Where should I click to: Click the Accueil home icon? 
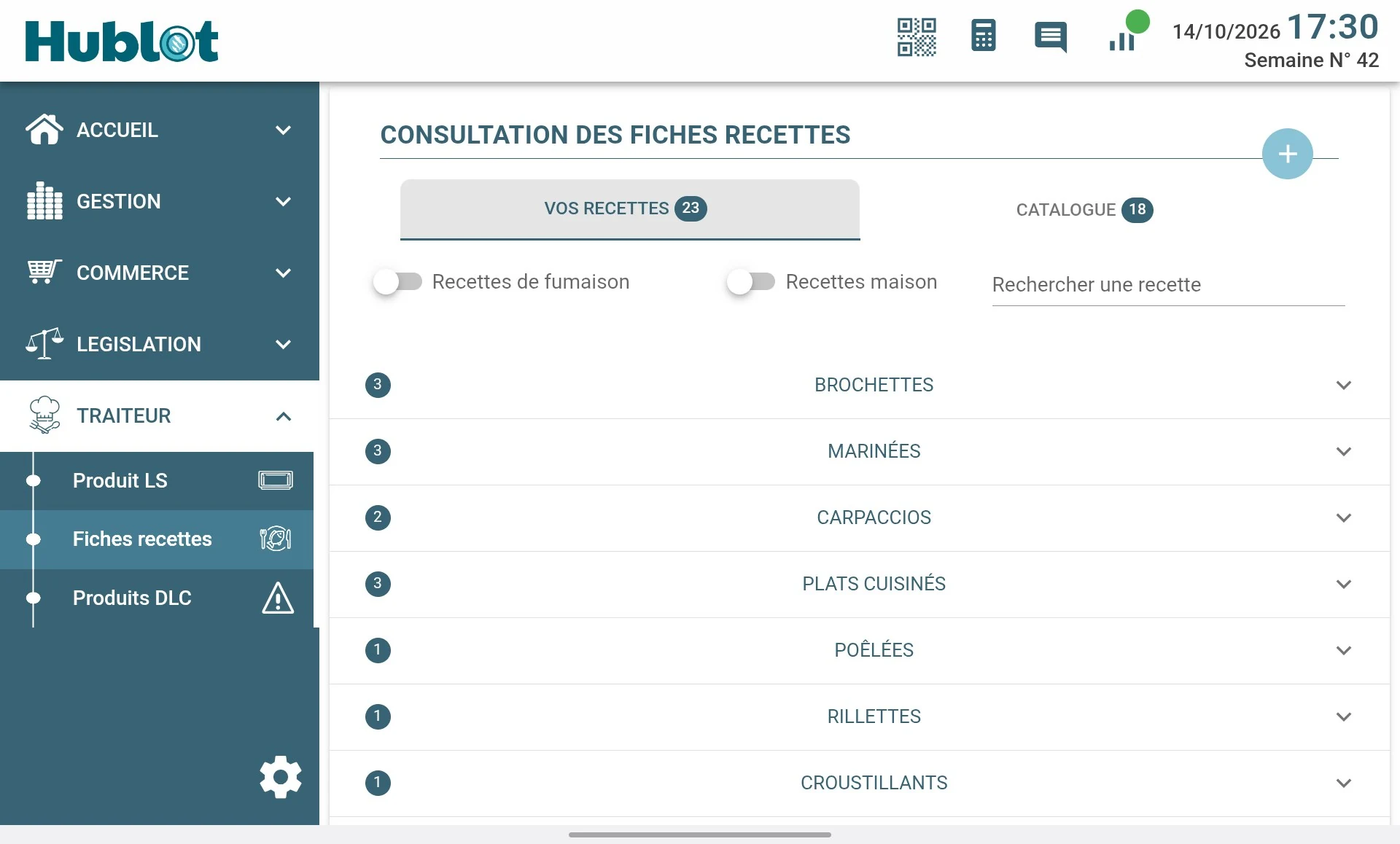pos(44,130)
